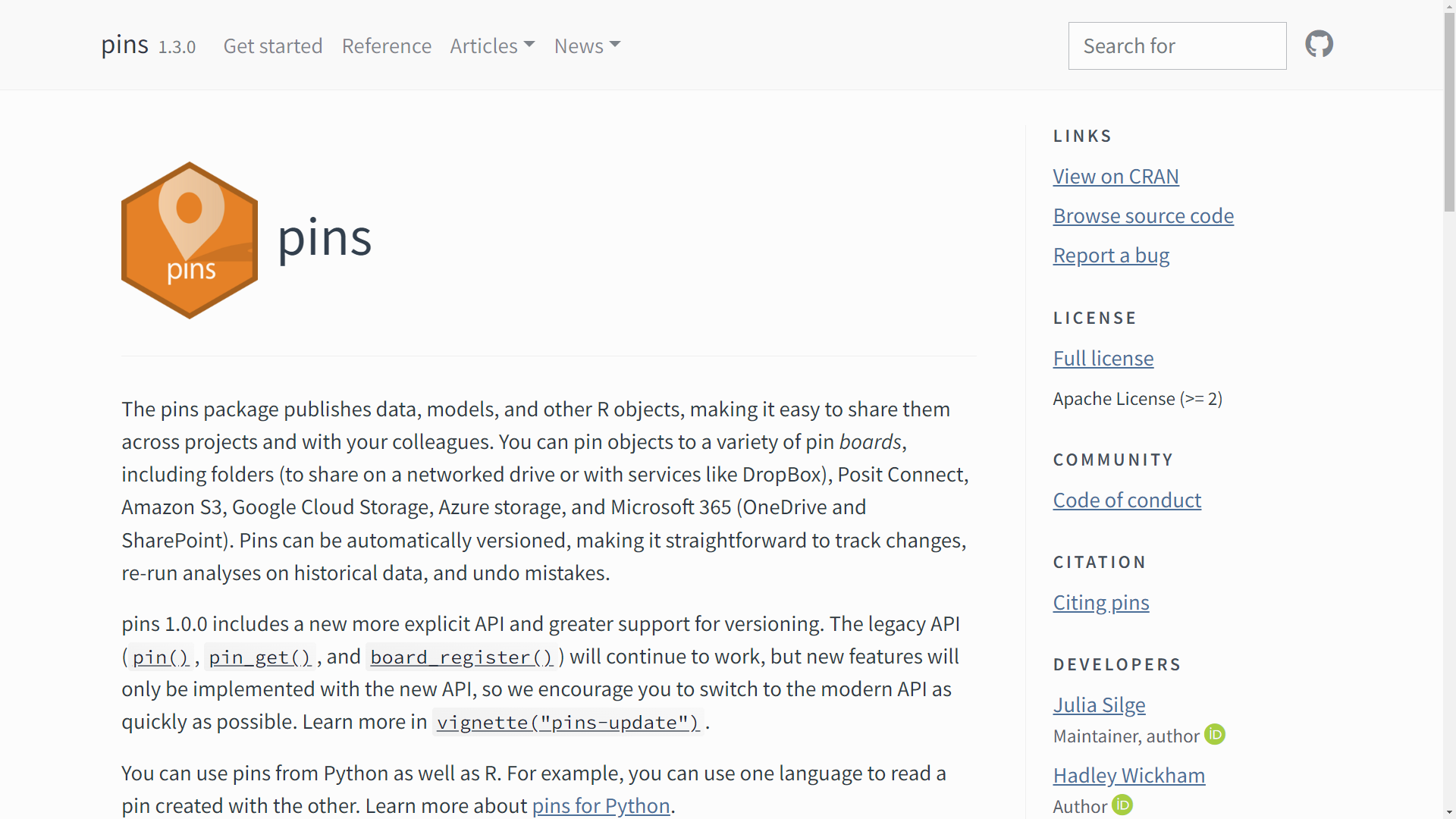Click the pins brand home link
The image size is (1456, 819).
coord(125,45)
